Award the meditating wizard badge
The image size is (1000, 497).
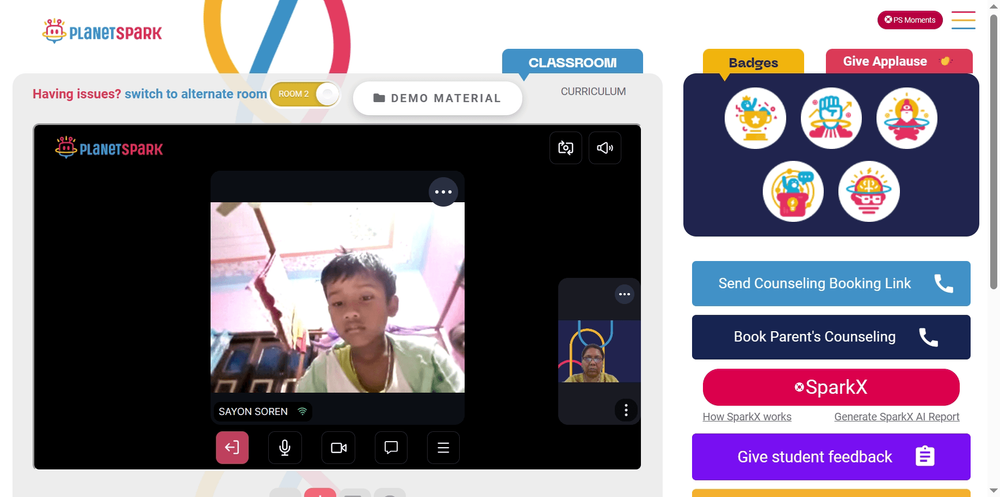(x=907, y=118)
